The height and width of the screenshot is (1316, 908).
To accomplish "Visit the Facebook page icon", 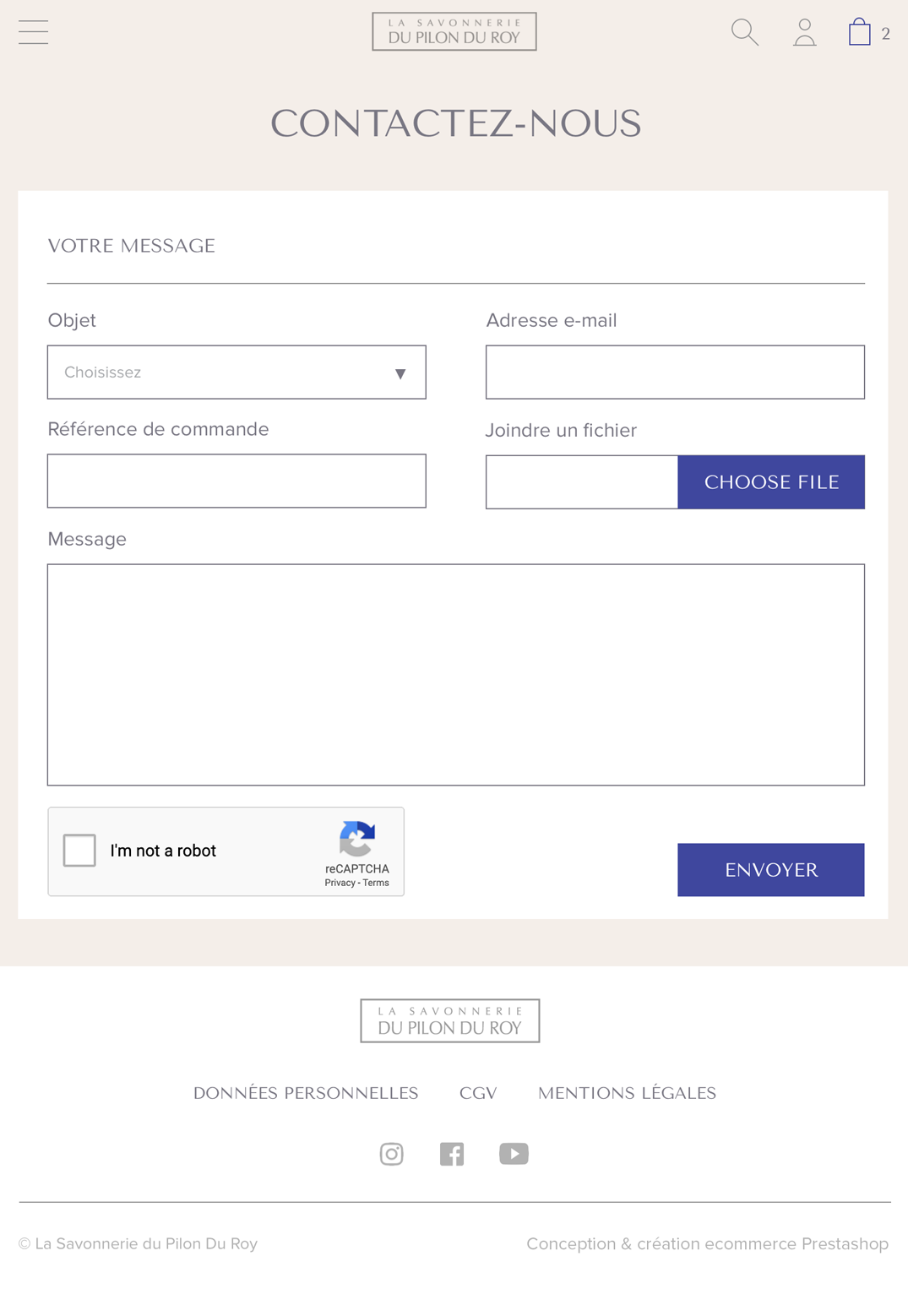I will coord(452,1154).
